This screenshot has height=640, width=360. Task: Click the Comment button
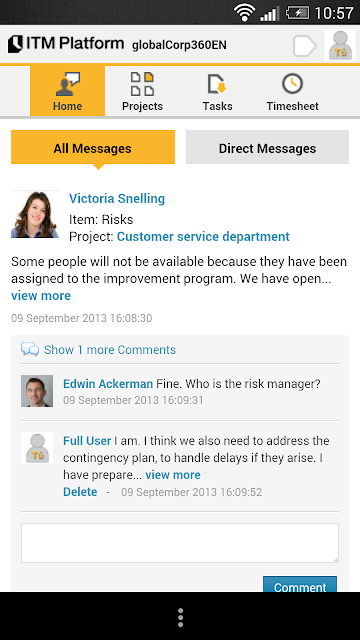(300, 584)
